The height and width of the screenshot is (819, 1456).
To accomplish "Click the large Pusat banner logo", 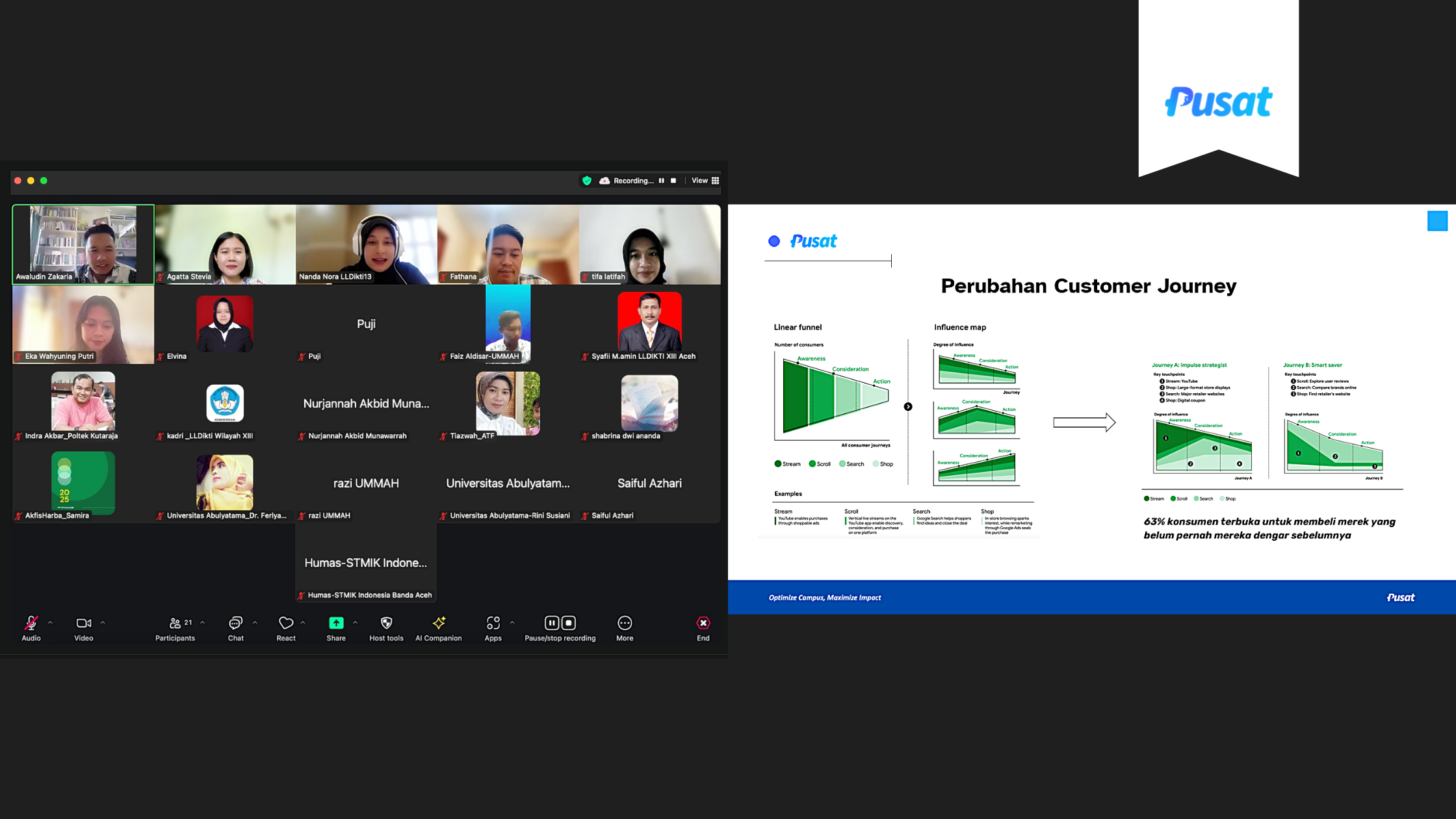I will tap(1219, 102).
